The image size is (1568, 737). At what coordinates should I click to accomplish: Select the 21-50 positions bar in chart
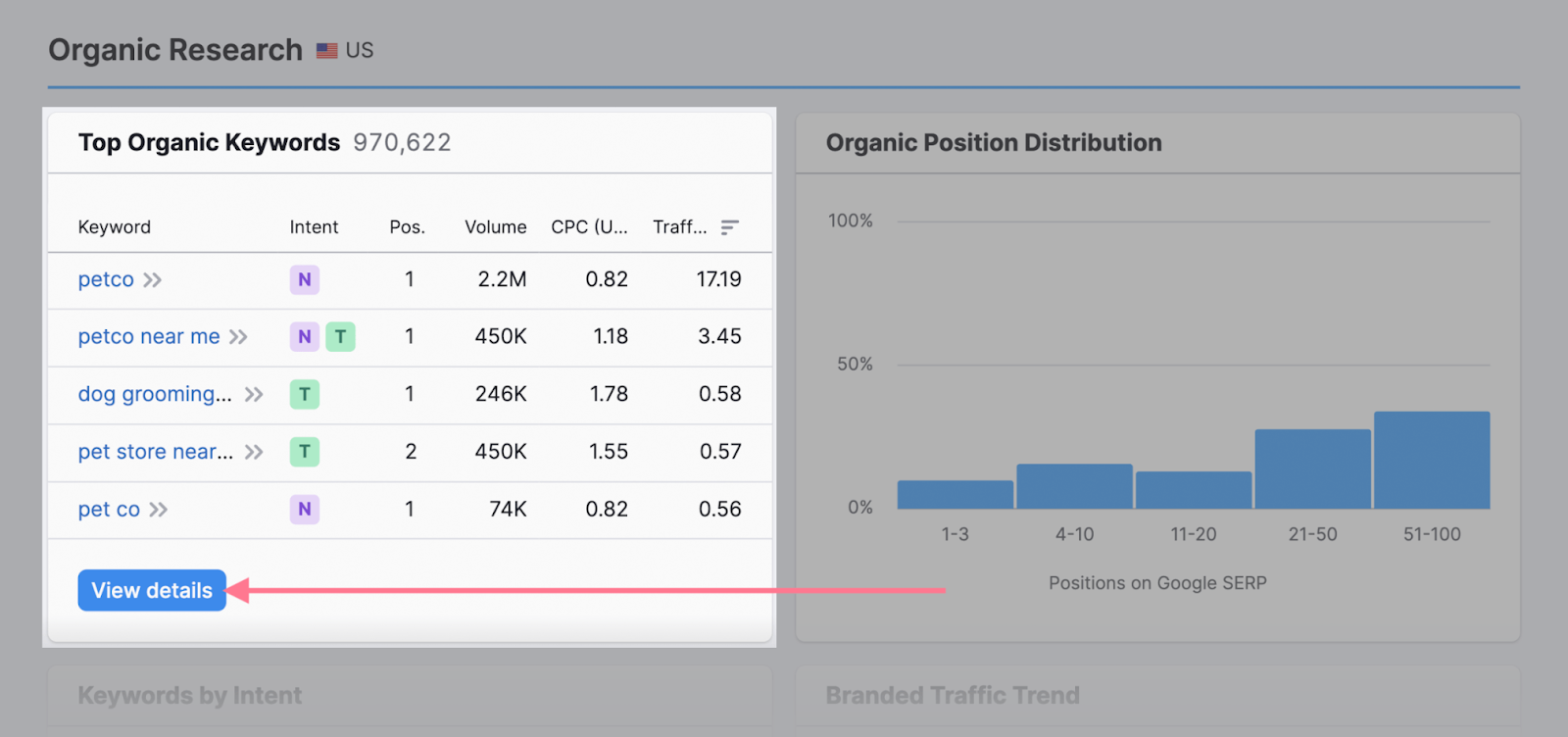click(x=1313, y=468)
